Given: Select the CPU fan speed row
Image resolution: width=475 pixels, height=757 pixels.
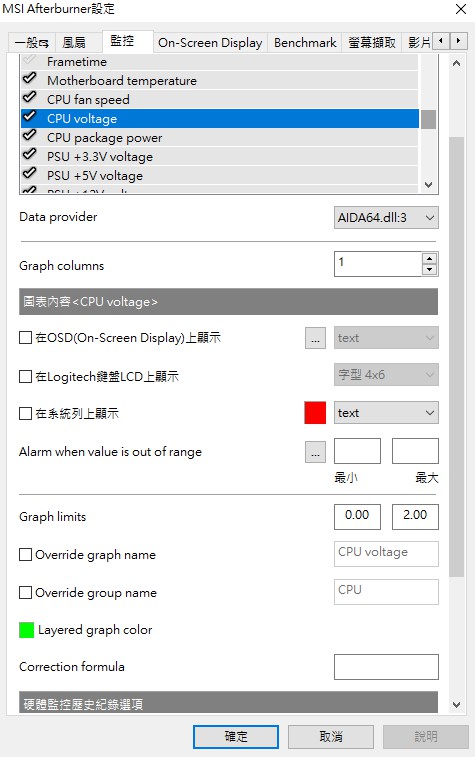Looking at the screenshot, I should pos(220,99).
